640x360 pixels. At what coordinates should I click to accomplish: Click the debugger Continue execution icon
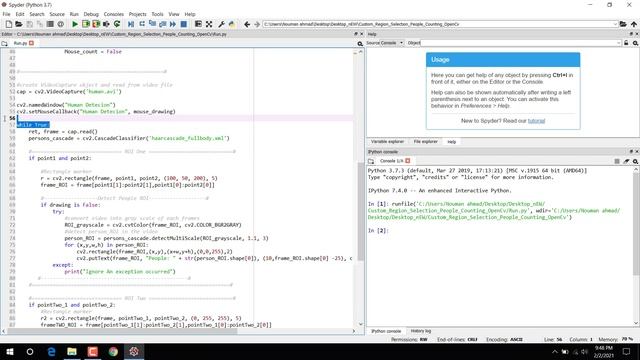173,24
